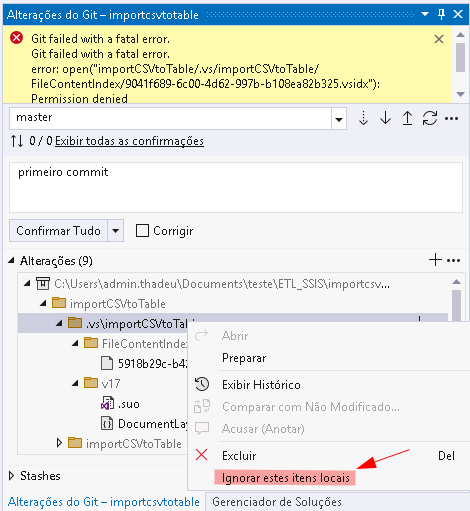This screenshot has height=511, width=470.
Task: Click the Fetch dotted-arrow icon
Action: 363,118
